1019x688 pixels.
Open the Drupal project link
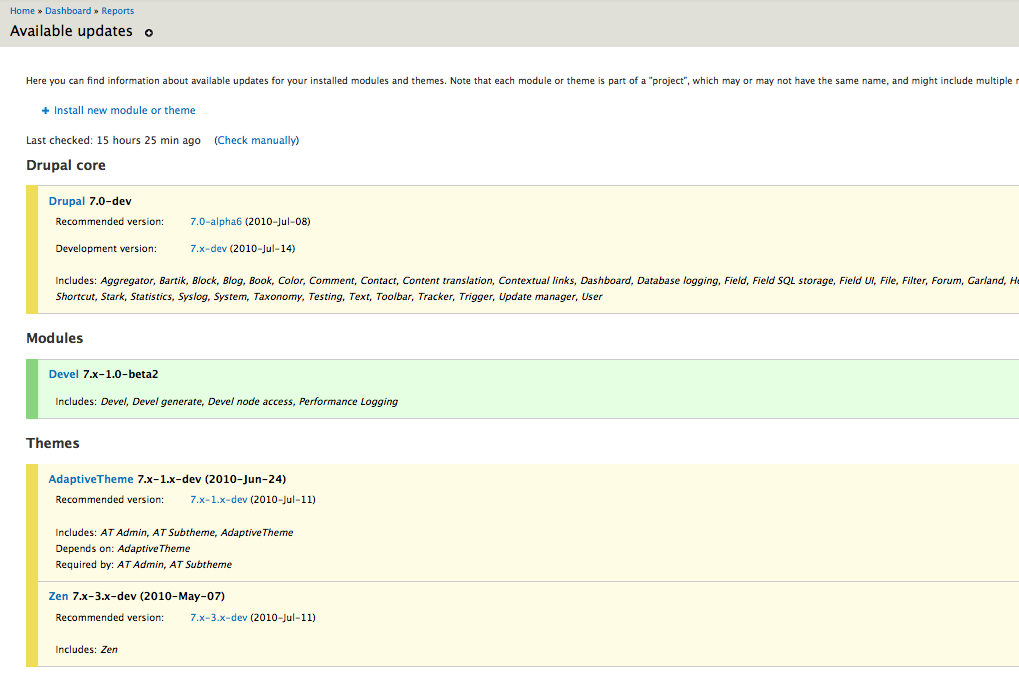[x=67, y=202]
